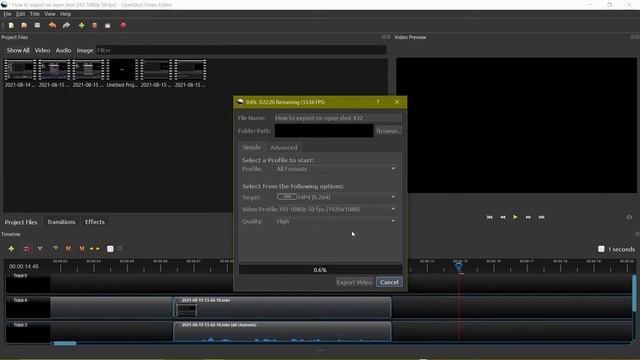This screenshot has height=360, width=640.
Task: Click the Undo arrow icon
Action: [x=52, y=25]
